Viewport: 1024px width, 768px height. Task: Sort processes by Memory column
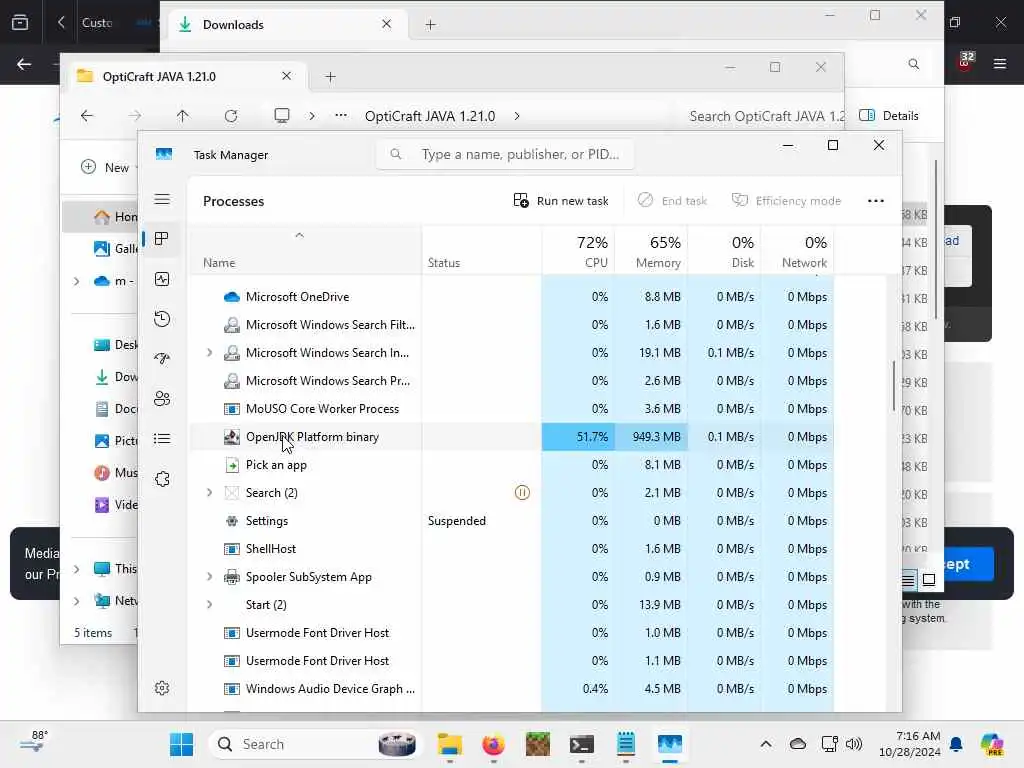click(x=651, y=251)
